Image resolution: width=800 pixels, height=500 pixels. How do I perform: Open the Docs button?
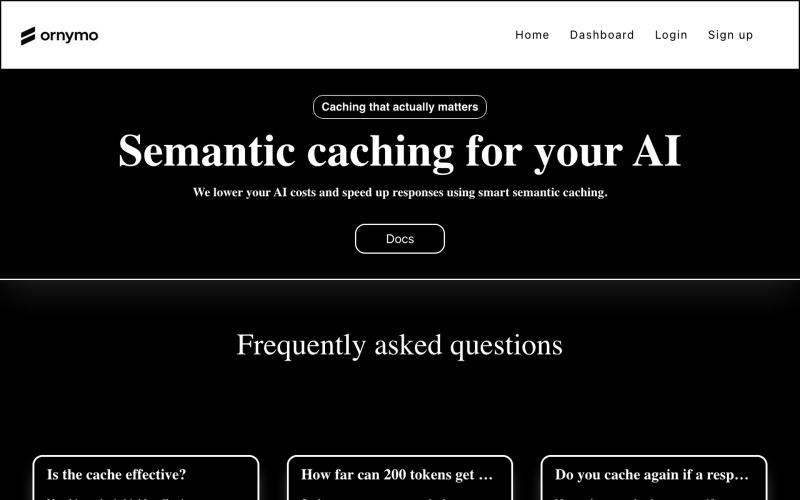click(x=400, y=239)
